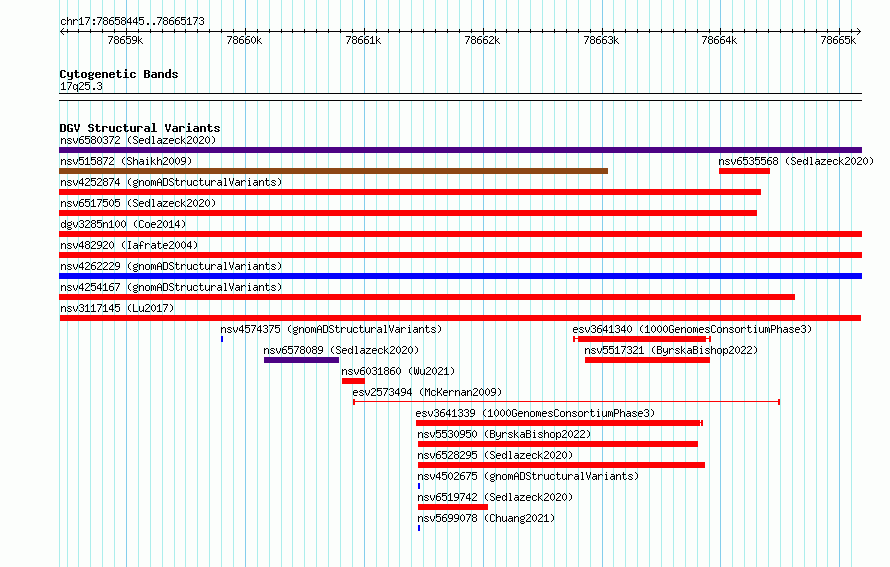Open nsv4502675 (gnomADStructuralVariants) label
This screenshot has height=567, width=890.
(528, 476)
